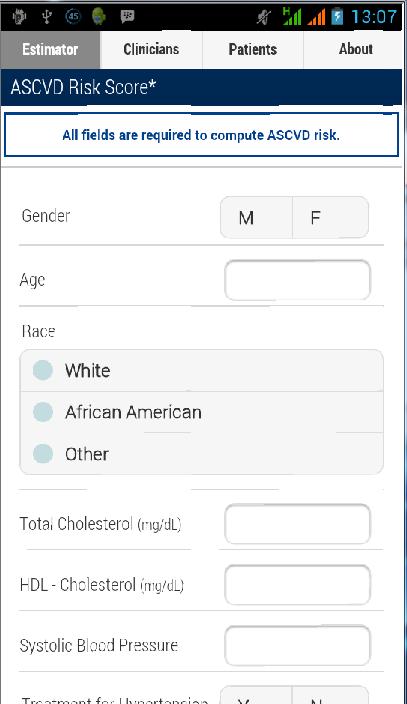The height and width of the screenshot is (704, 407).
Task: Choose F for gender
Action: point(330,218)
